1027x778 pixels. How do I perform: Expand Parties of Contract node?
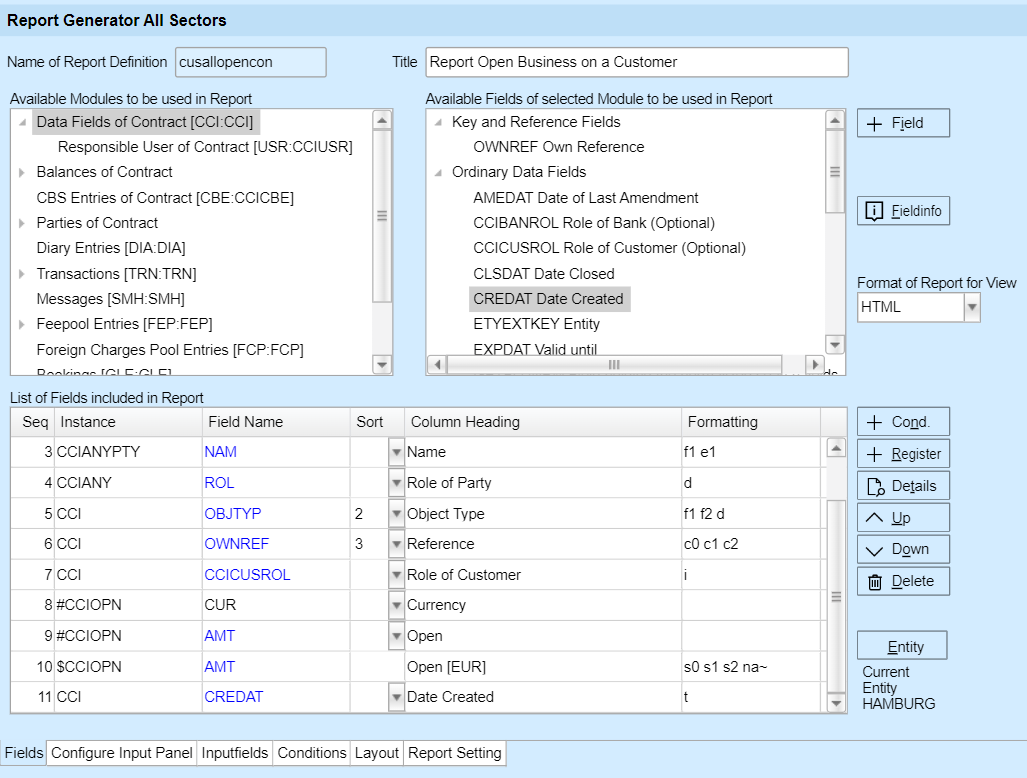(x=22, y=223)
